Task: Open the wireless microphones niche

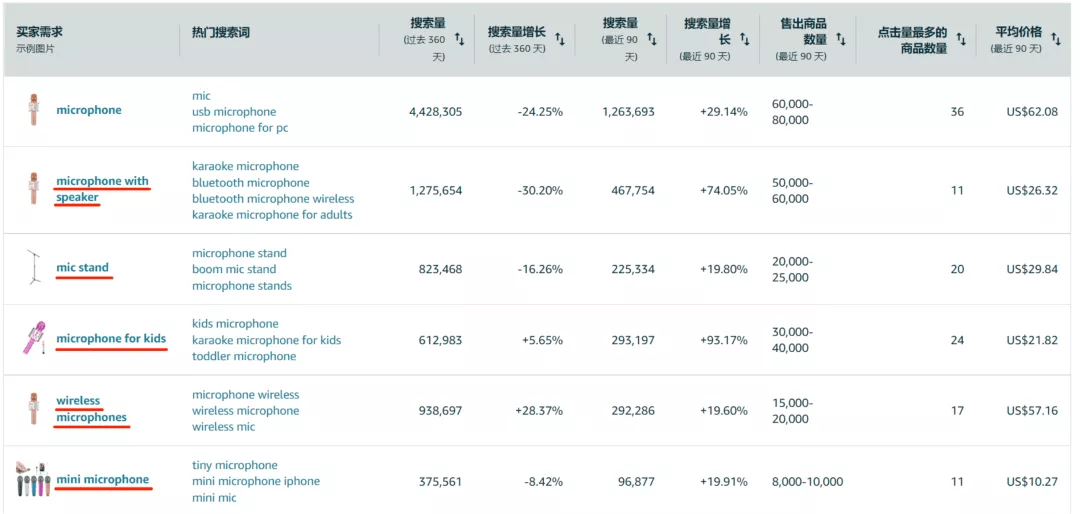Action: [x=91, y=409]
